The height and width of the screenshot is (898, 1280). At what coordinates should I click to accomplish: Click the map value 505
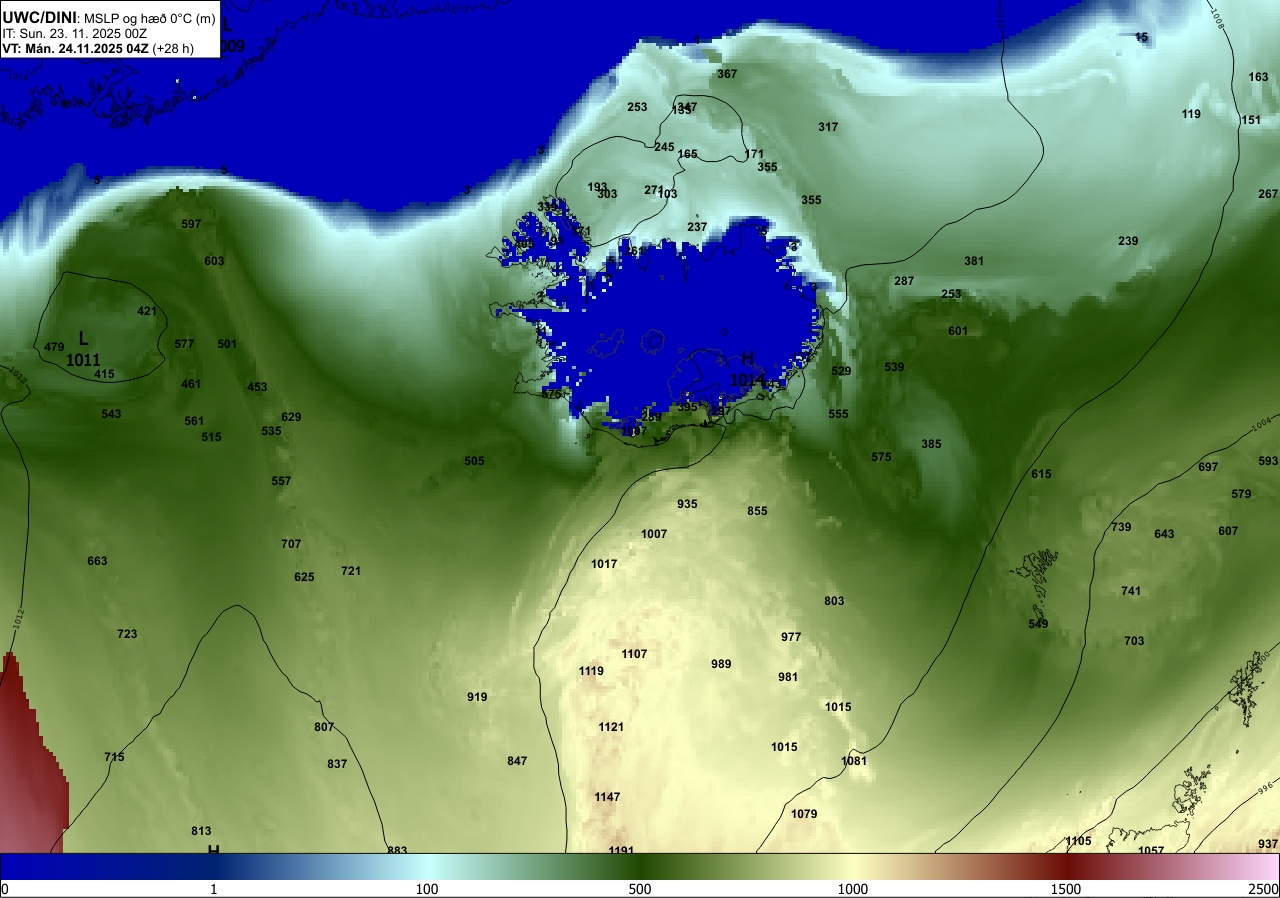pos(474,461)
